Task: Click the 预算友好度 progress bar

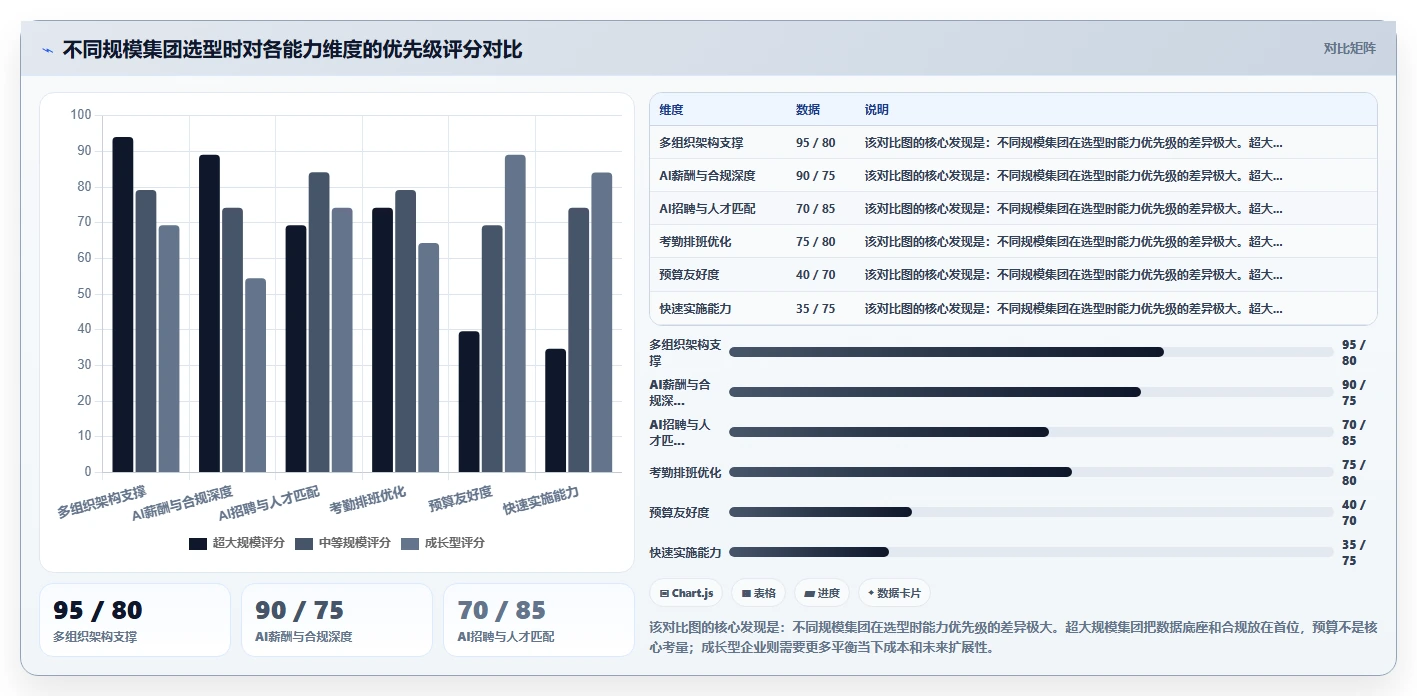Action: (1031, 512)
